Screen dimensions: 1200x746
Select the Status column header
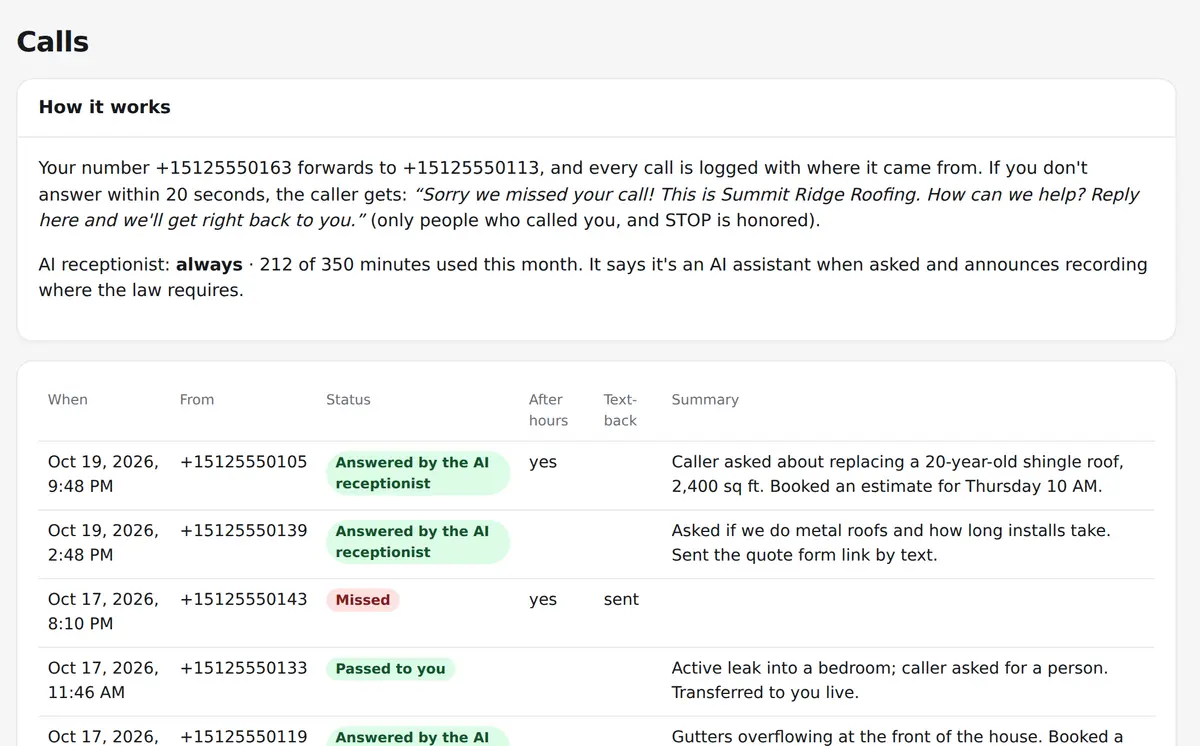coord(348,399)
